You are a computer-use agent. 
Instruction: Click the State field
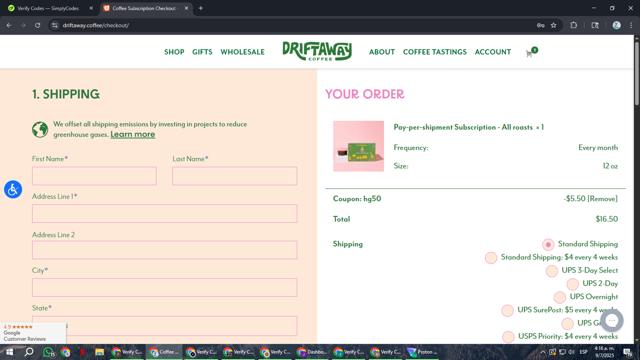(164, 326)
